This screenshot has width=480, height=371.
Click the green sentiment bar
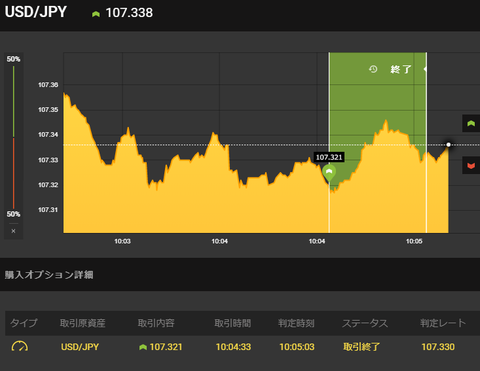(14, 101)
